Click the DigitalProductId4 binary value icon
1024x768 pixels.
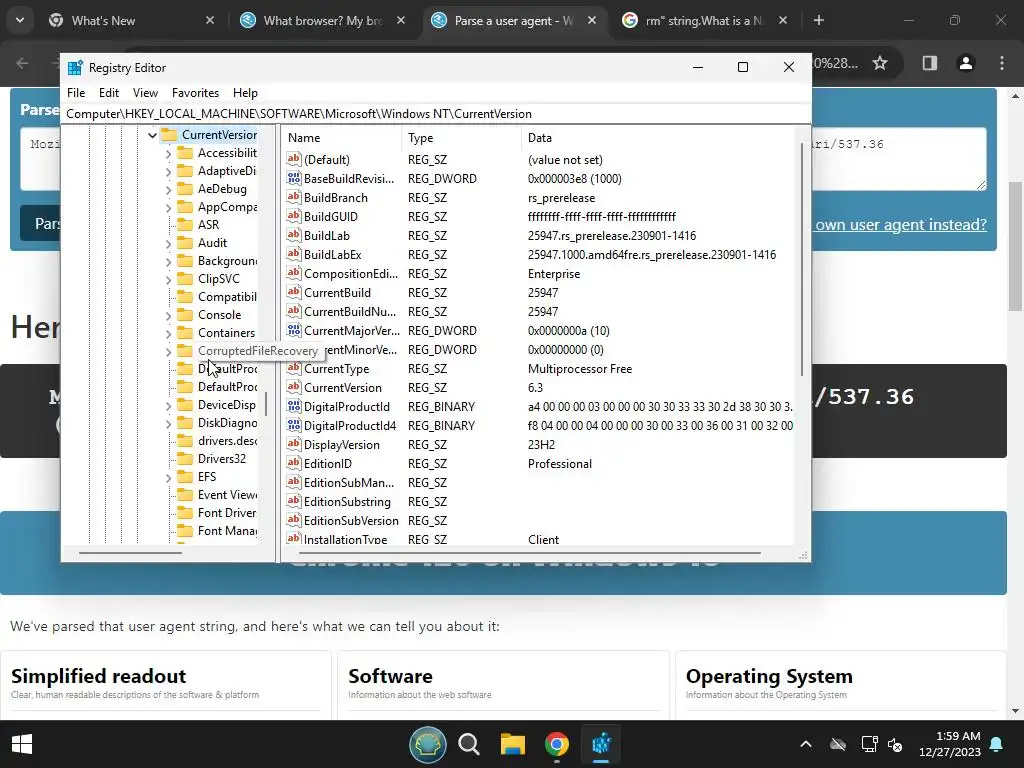point(294,425)
